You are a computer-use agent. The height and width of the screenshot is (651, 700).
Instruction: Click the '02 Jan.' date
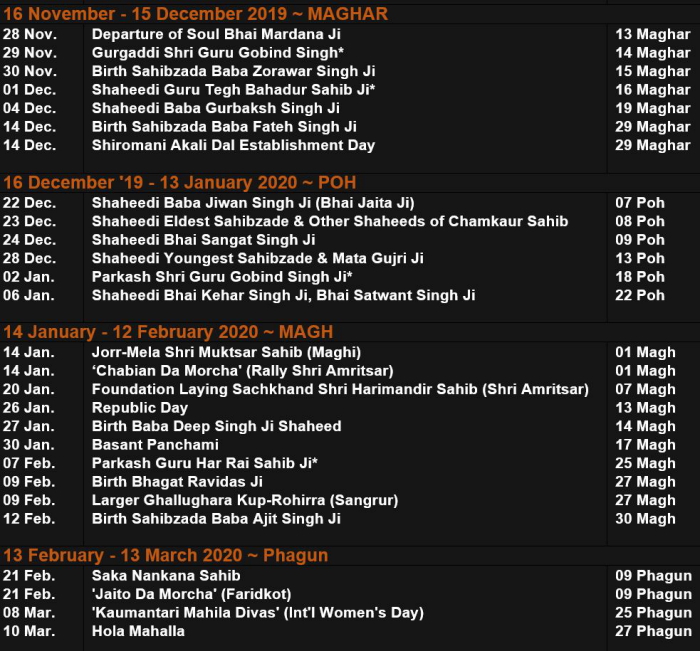click(29, 277)
